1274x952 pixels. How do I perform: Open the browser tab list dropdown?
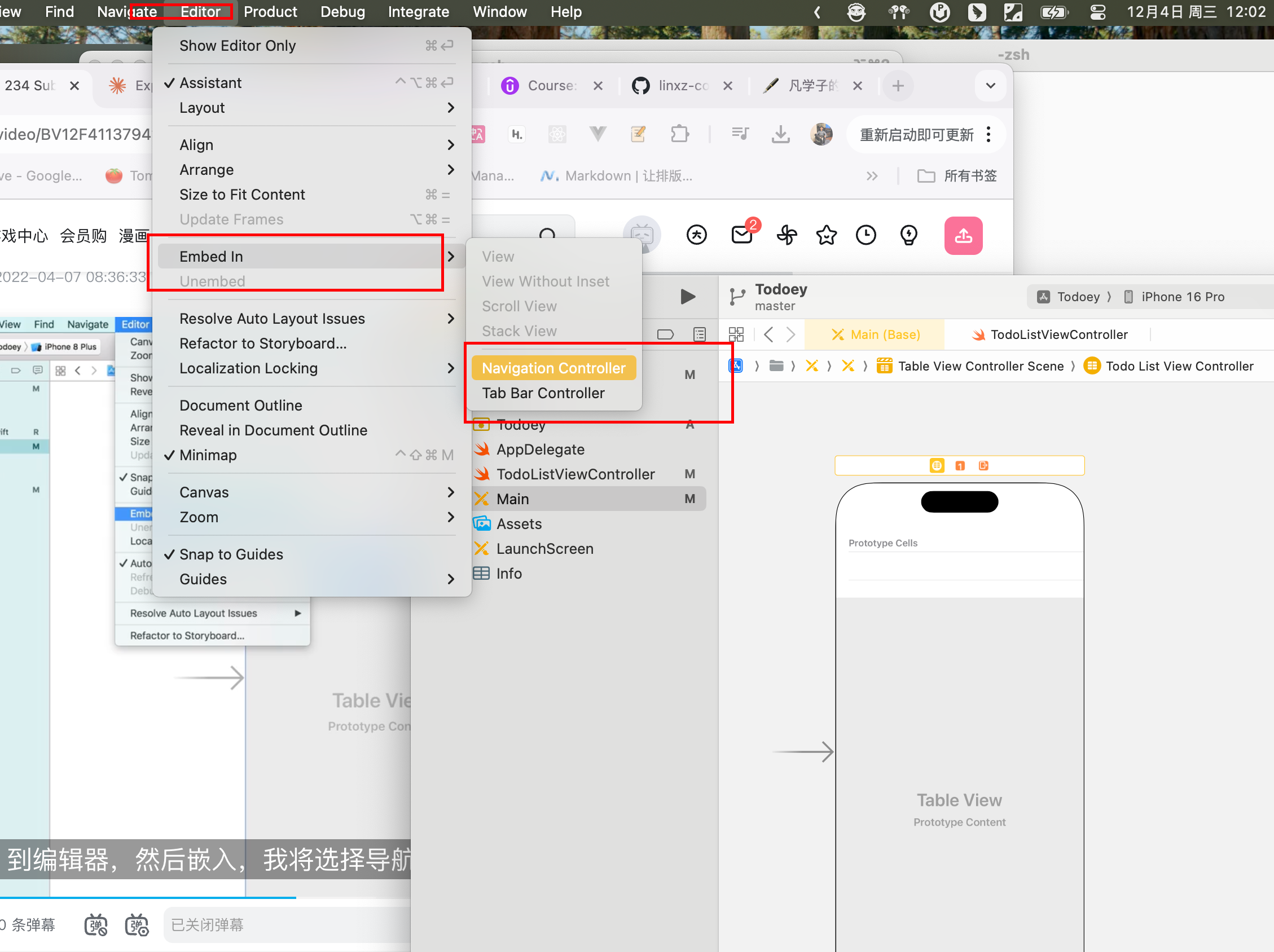coord(991,86)
